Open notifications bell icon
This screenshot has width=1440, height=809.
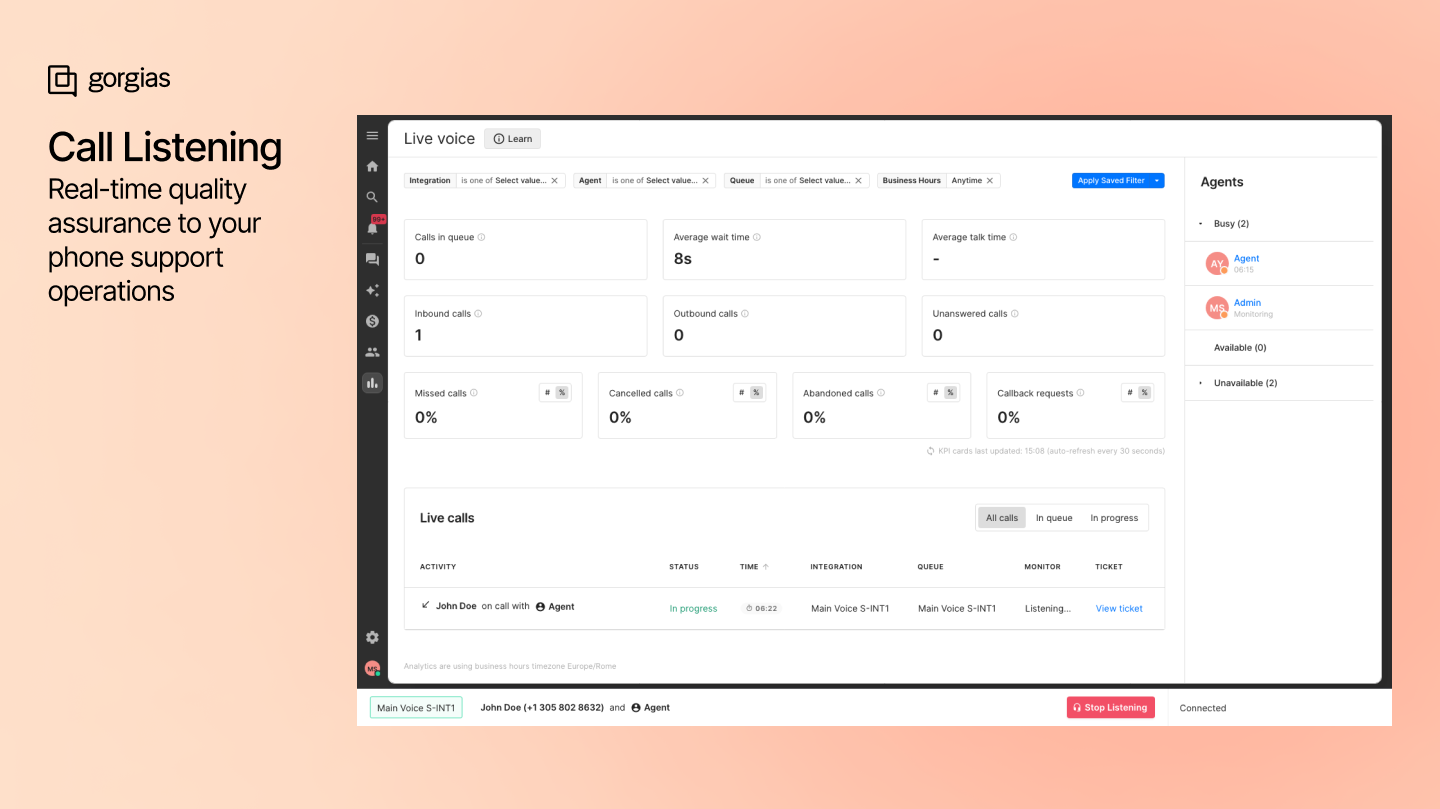(372, 228)
